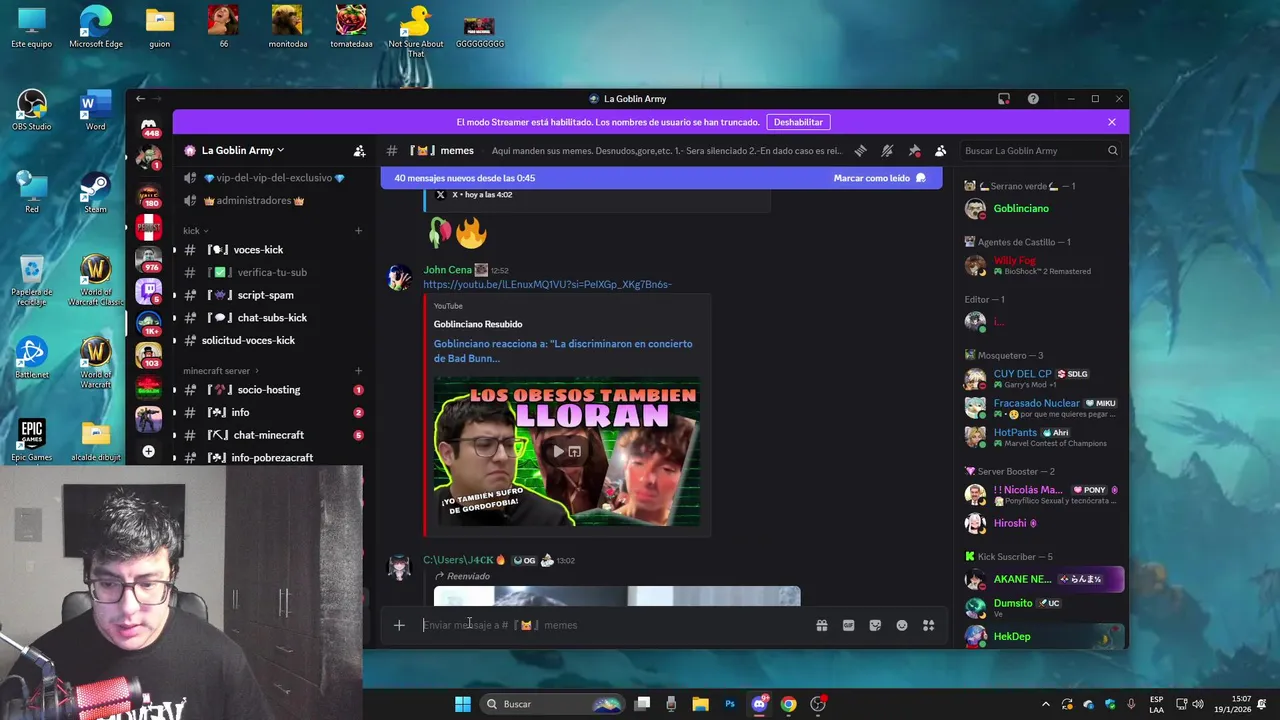
Task: Open the GIF picker
Action: (848, 625)
